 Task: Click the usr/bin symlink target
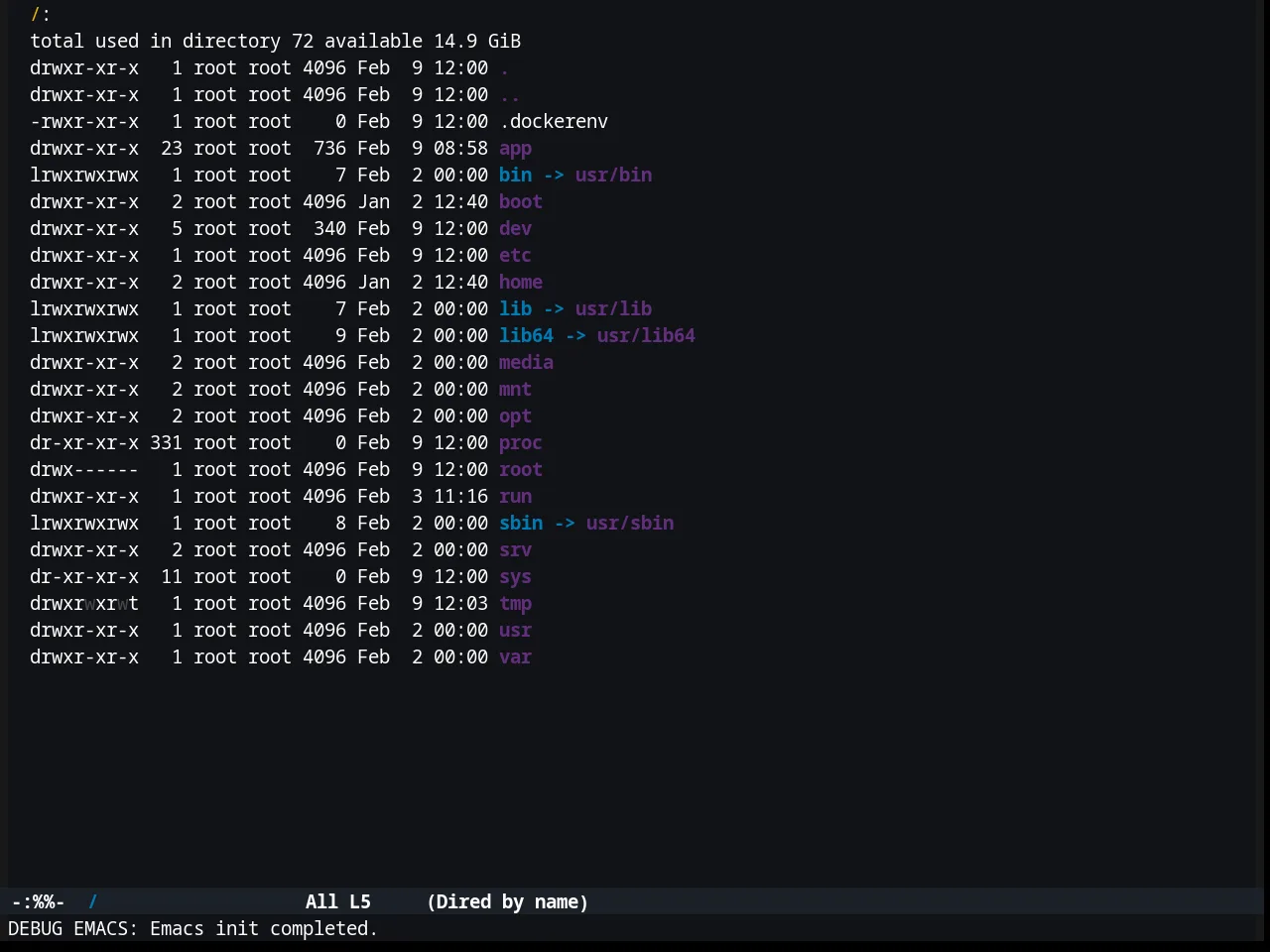pyautogui.click(x=613, y=175)
